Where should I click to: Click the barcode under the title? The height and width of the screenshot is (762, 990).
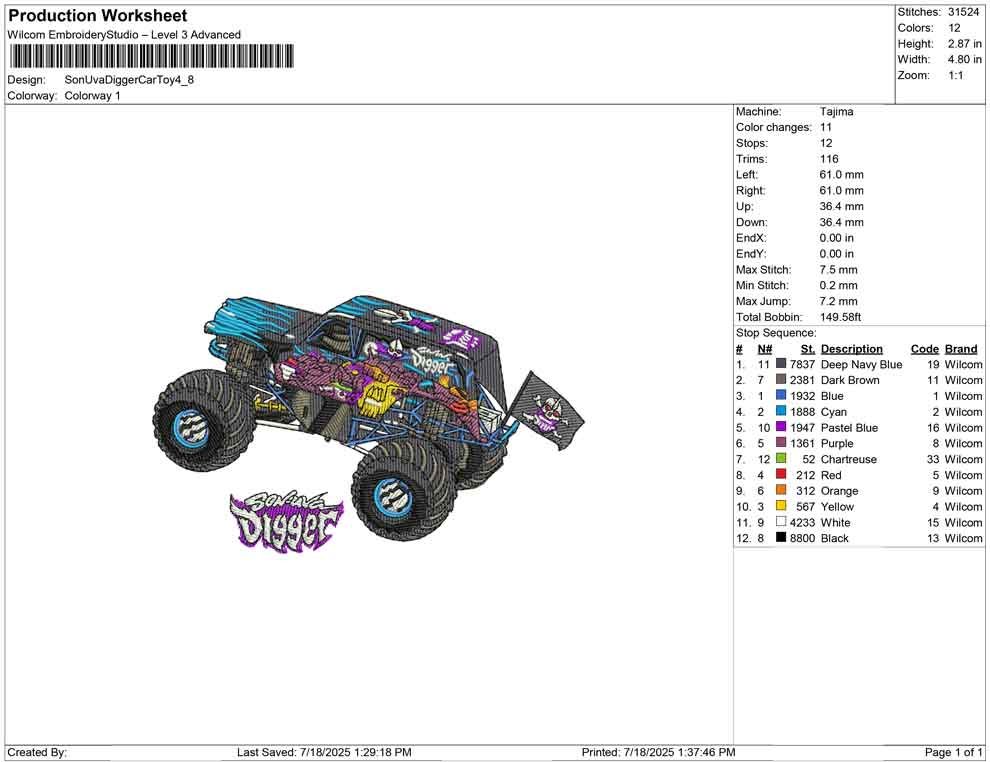click(x=151, y=56)
